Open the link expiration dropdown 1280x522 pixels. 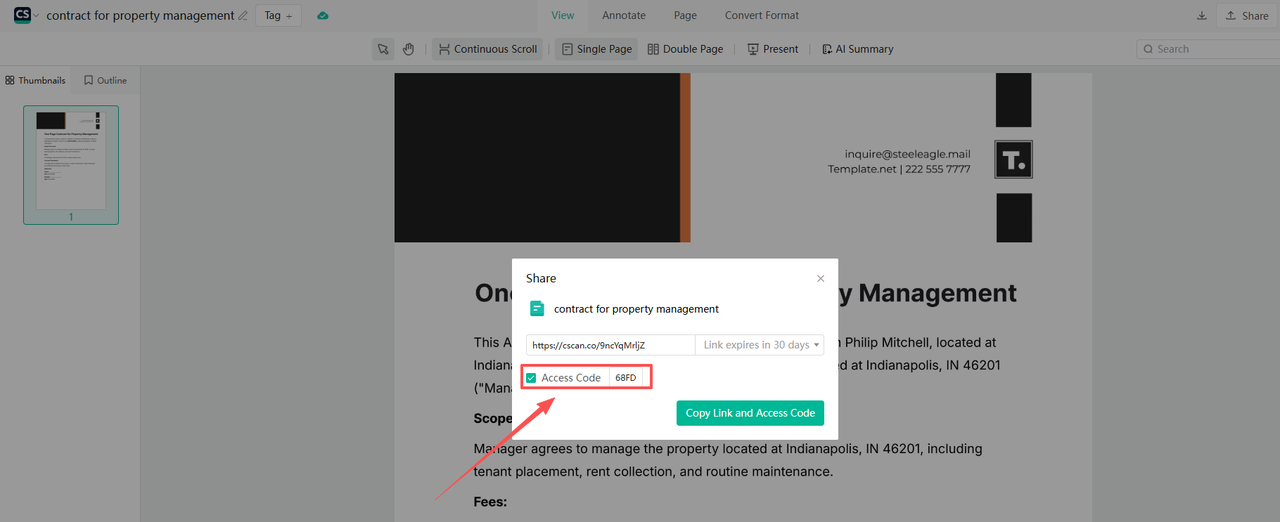click(x=760, y=345)
